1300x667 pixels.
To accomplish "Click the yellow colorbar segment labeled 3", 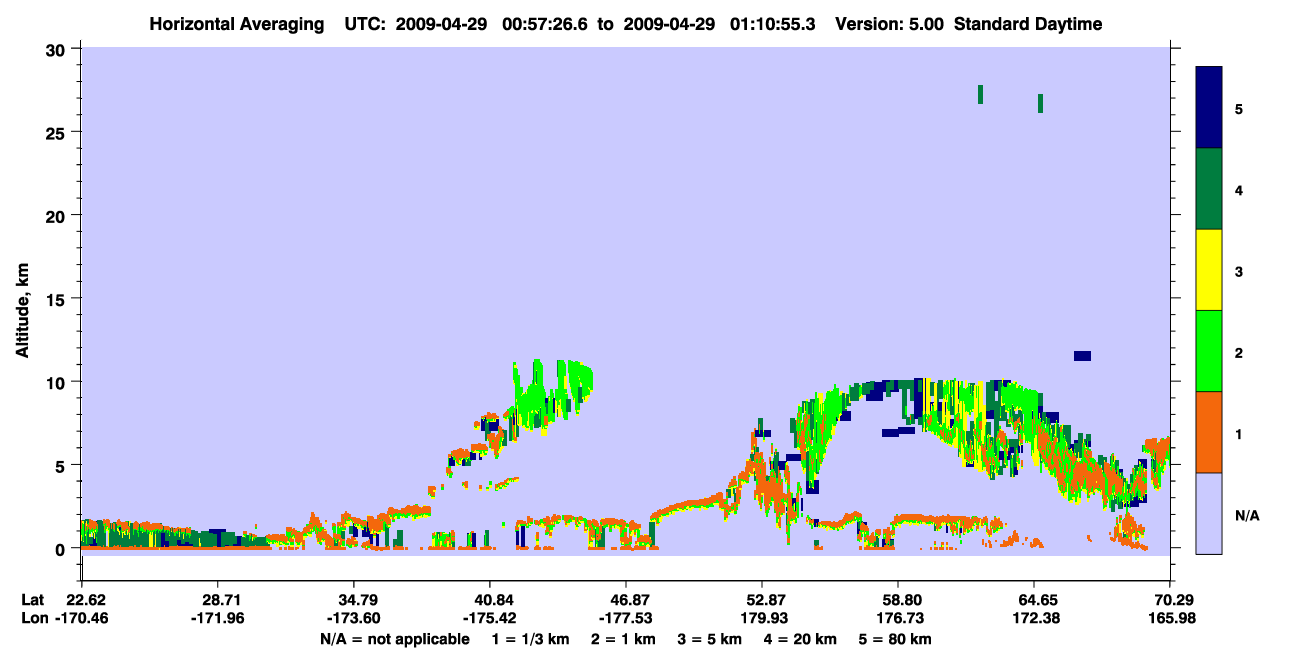I will pyautogui.click(x=1209, y=270).
